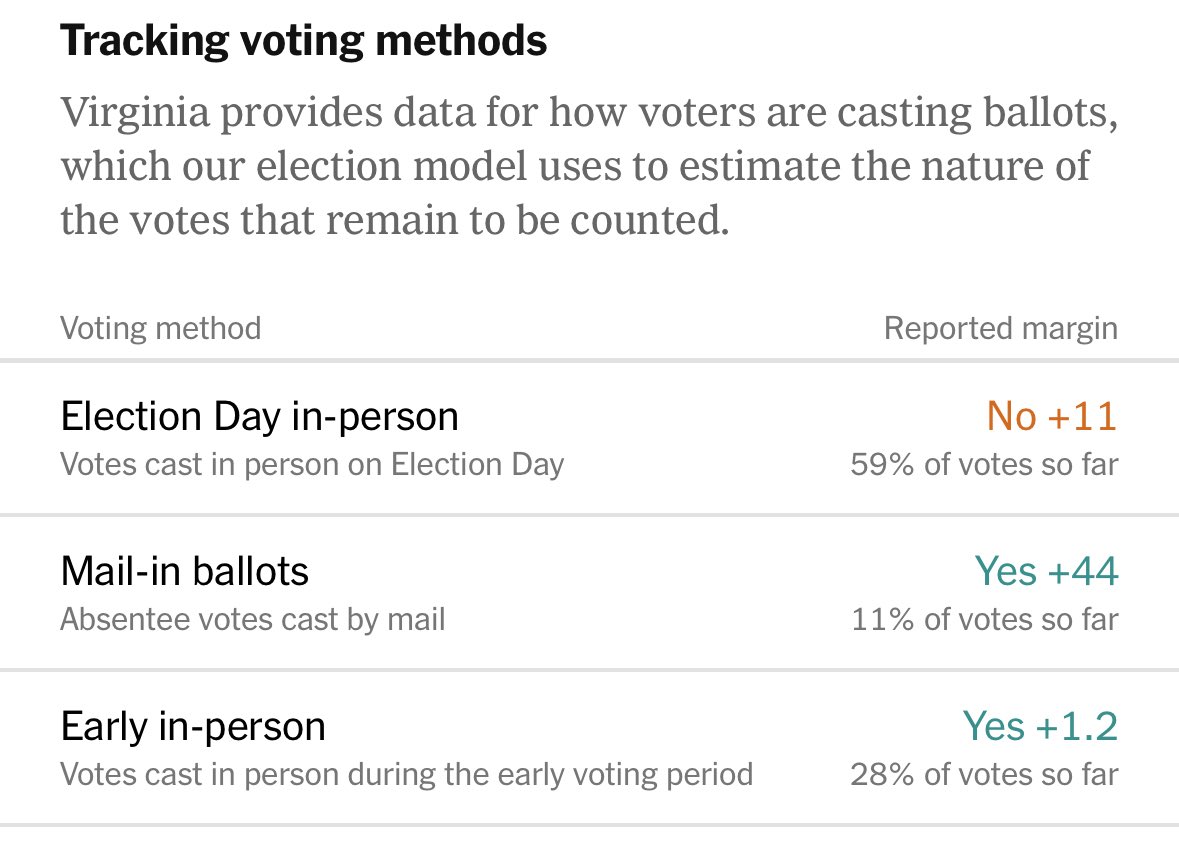Select the "Mail-in ballots" row title
This screenshot has width=1179, height=846.
click(185, 571)
